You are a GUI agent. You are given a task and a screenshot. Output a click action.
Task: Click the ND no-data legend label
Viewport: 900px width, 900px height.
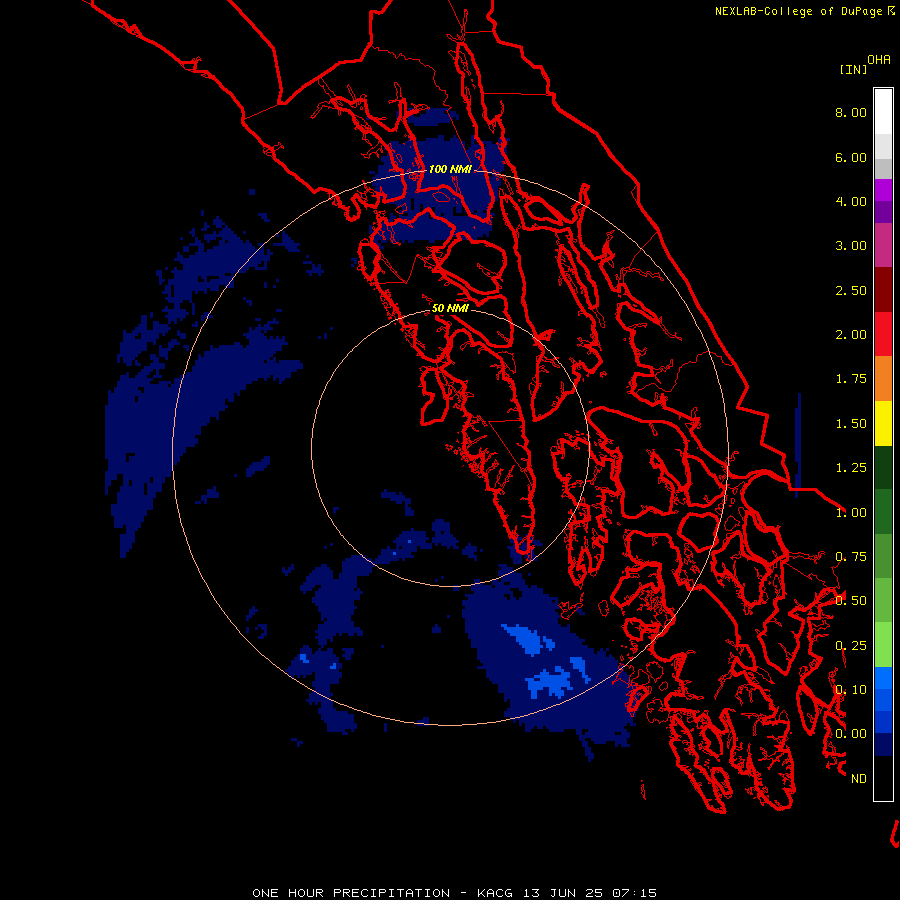(x=859, y=779)
